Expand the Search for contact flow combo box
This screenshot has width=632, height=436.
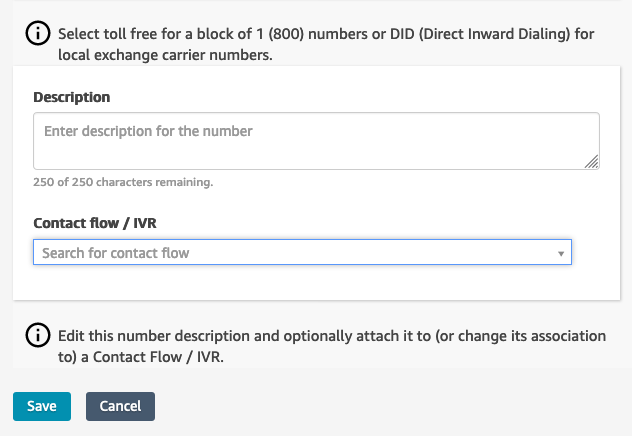[x=302, y=252]
